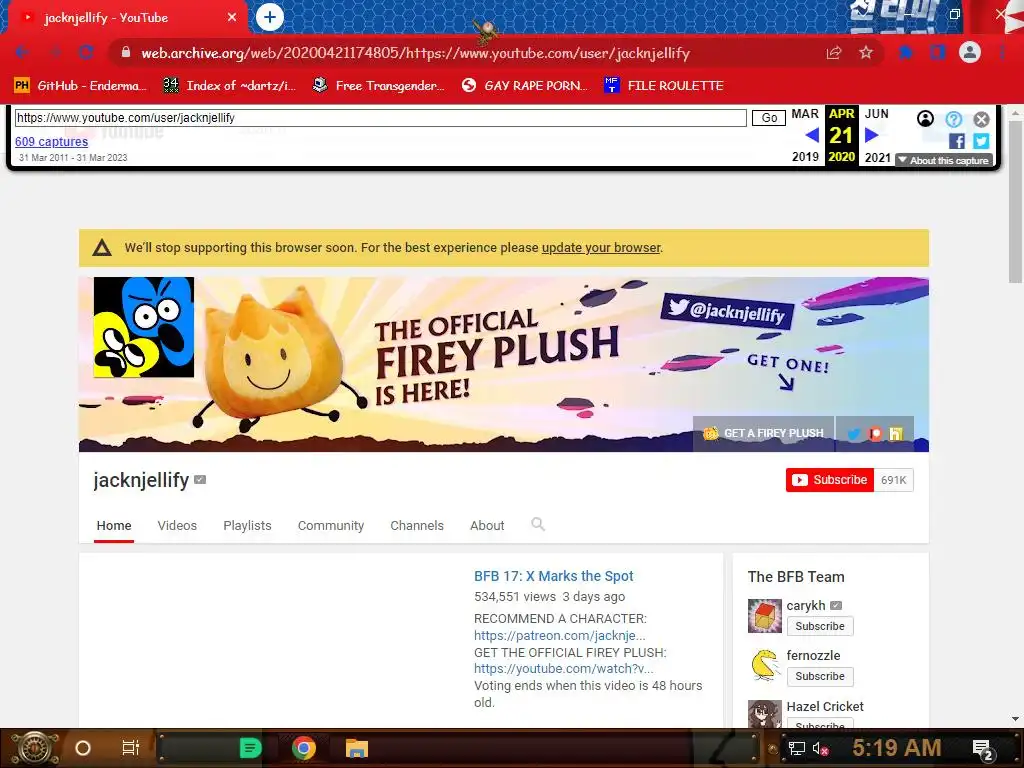
Task: Open the '609 captures' link
Action: [51, 142]
